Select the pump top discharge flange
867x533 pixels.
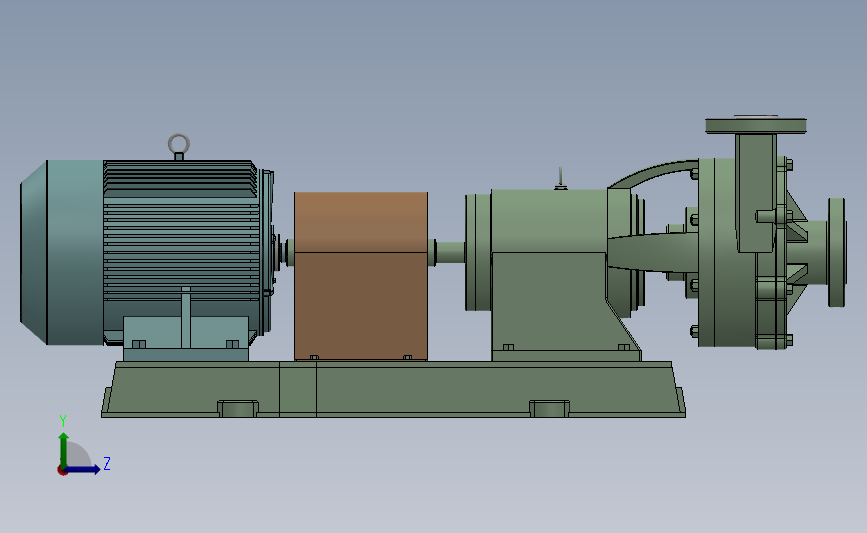755,126
